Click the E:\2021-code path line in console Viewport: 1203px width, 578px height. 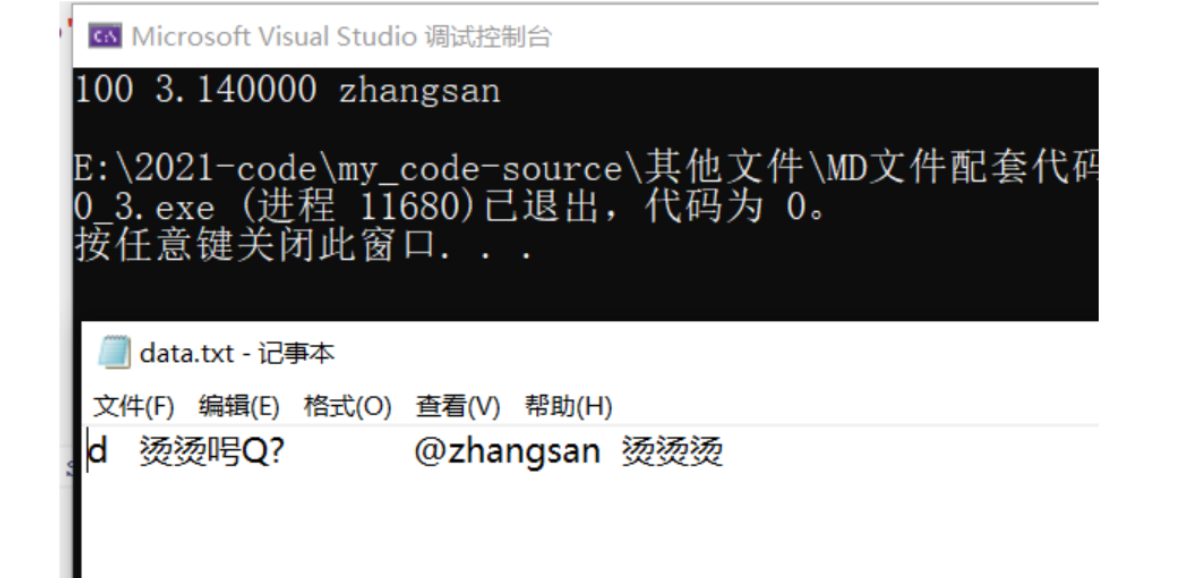(x=586, y=171)
